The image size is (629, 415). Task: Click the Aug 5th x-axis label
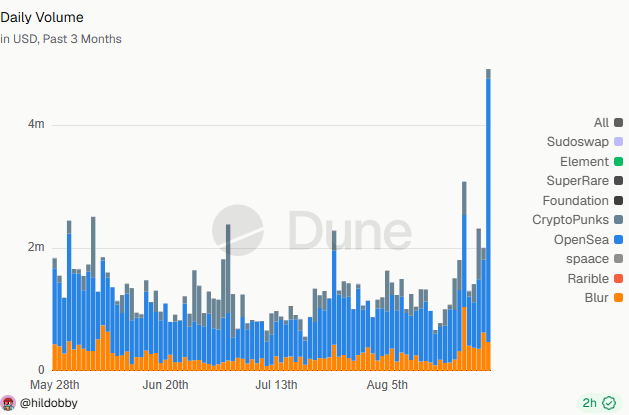[387, 385]
